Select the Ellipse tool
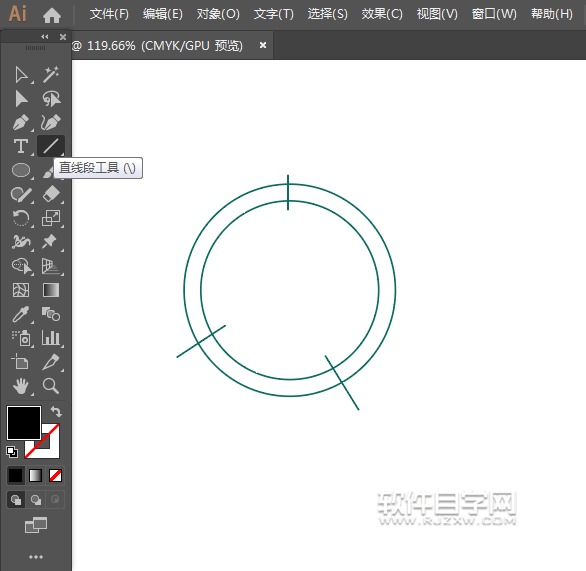The image size is (586, 571). tap(21, 170)
